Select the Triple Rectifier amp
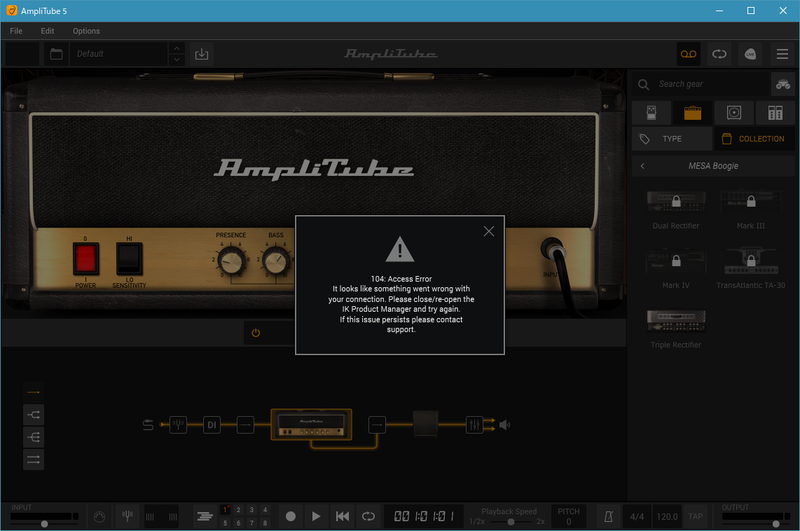 [x=676, y=321]
